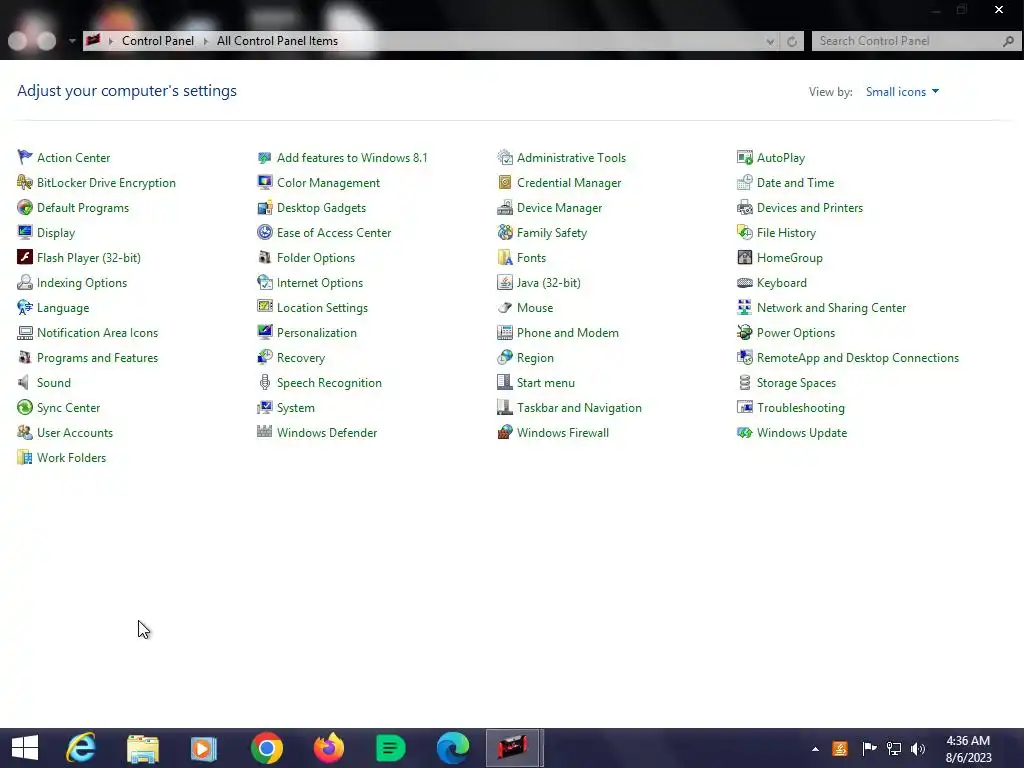The width and height of the screenshot is (1024, 768).
Task: Click the network icon in system tray
Action: click(x=893, y=748)
